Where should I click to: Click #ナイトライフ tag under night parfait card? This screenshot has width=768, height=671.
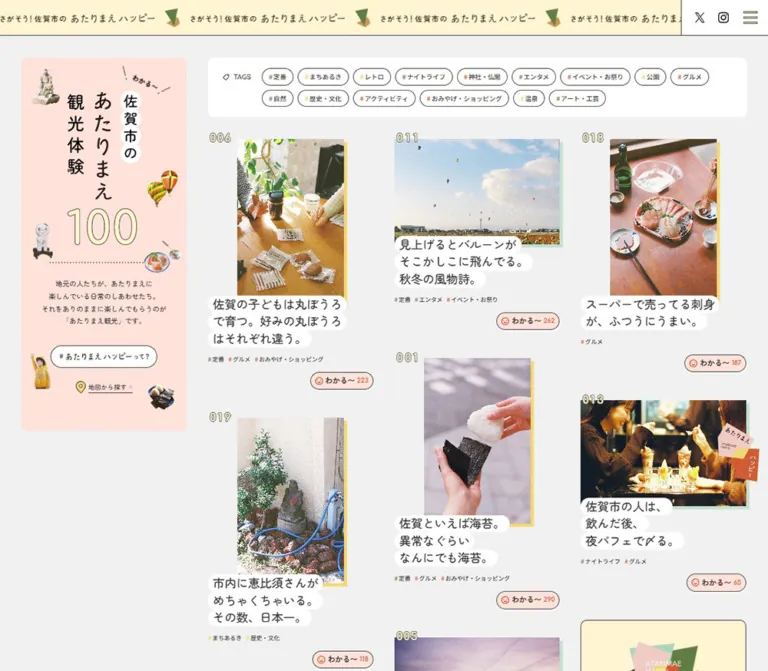600,562
